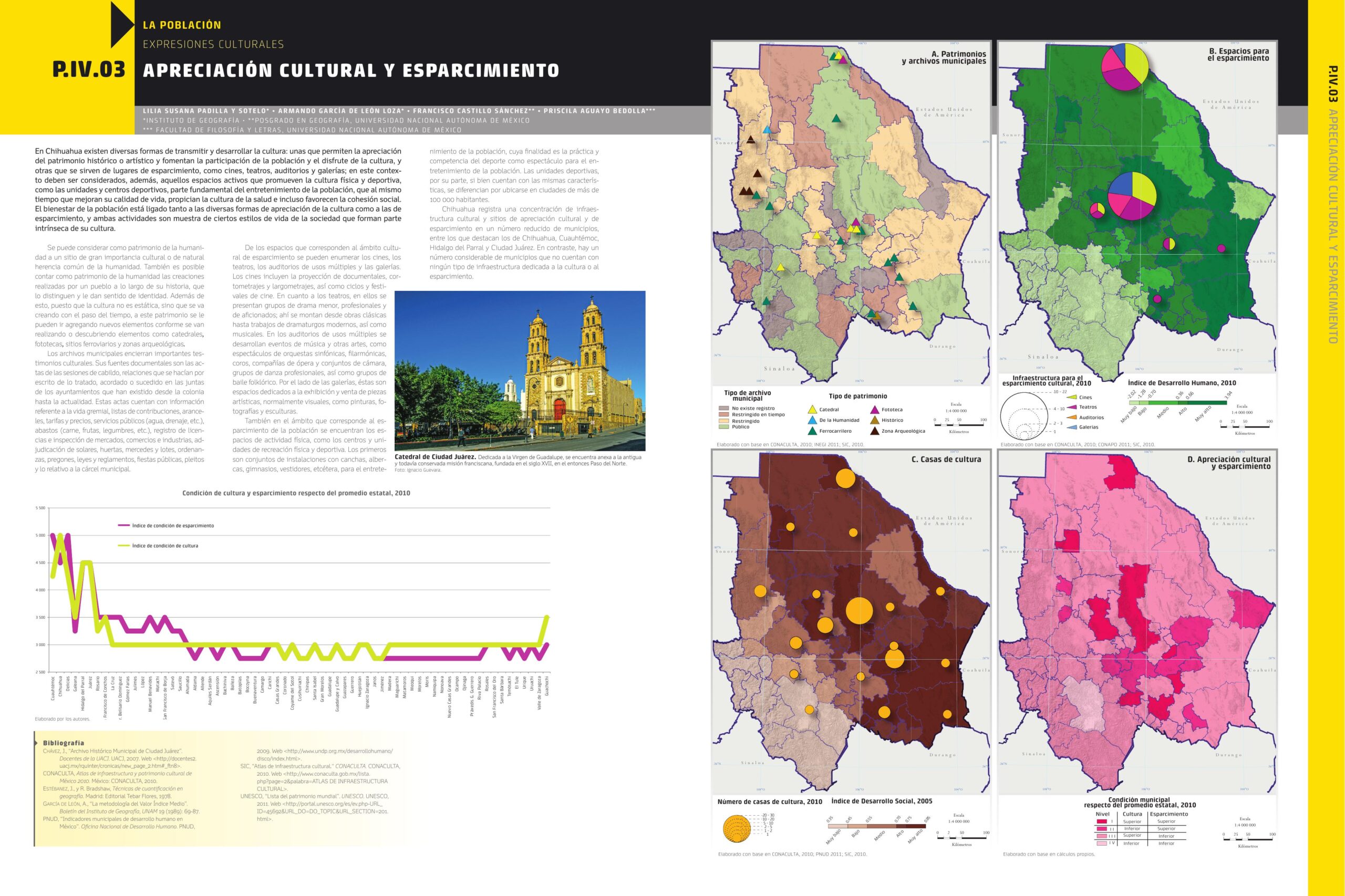Click the magenta Fototeca triangle legend icon
Viewport: 1345px width, 896px height.
tap(875, 410)
